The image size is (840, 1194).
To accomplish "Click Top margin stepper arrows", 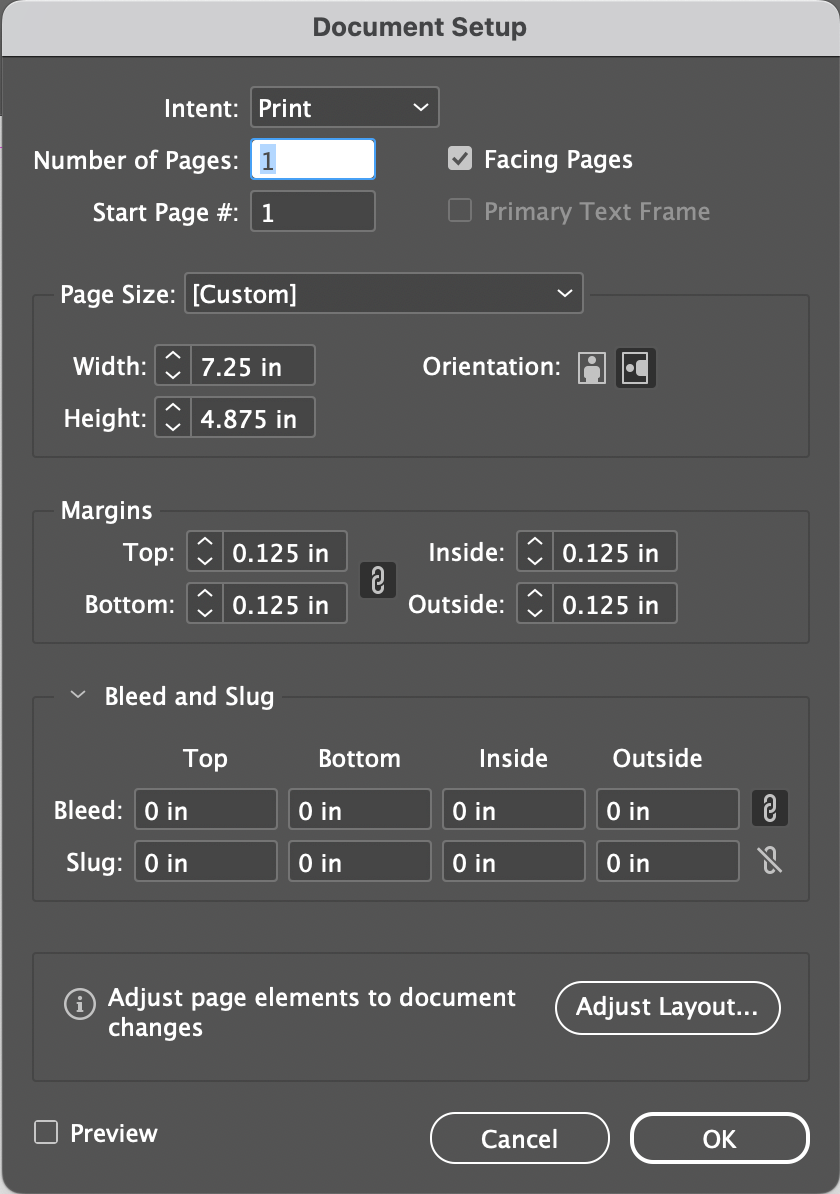I will click(205, 551).
